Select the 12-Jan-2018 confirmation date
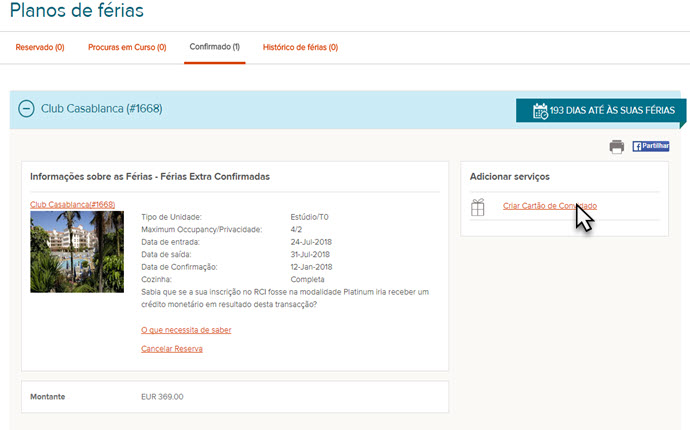 [x=311, y=267]
